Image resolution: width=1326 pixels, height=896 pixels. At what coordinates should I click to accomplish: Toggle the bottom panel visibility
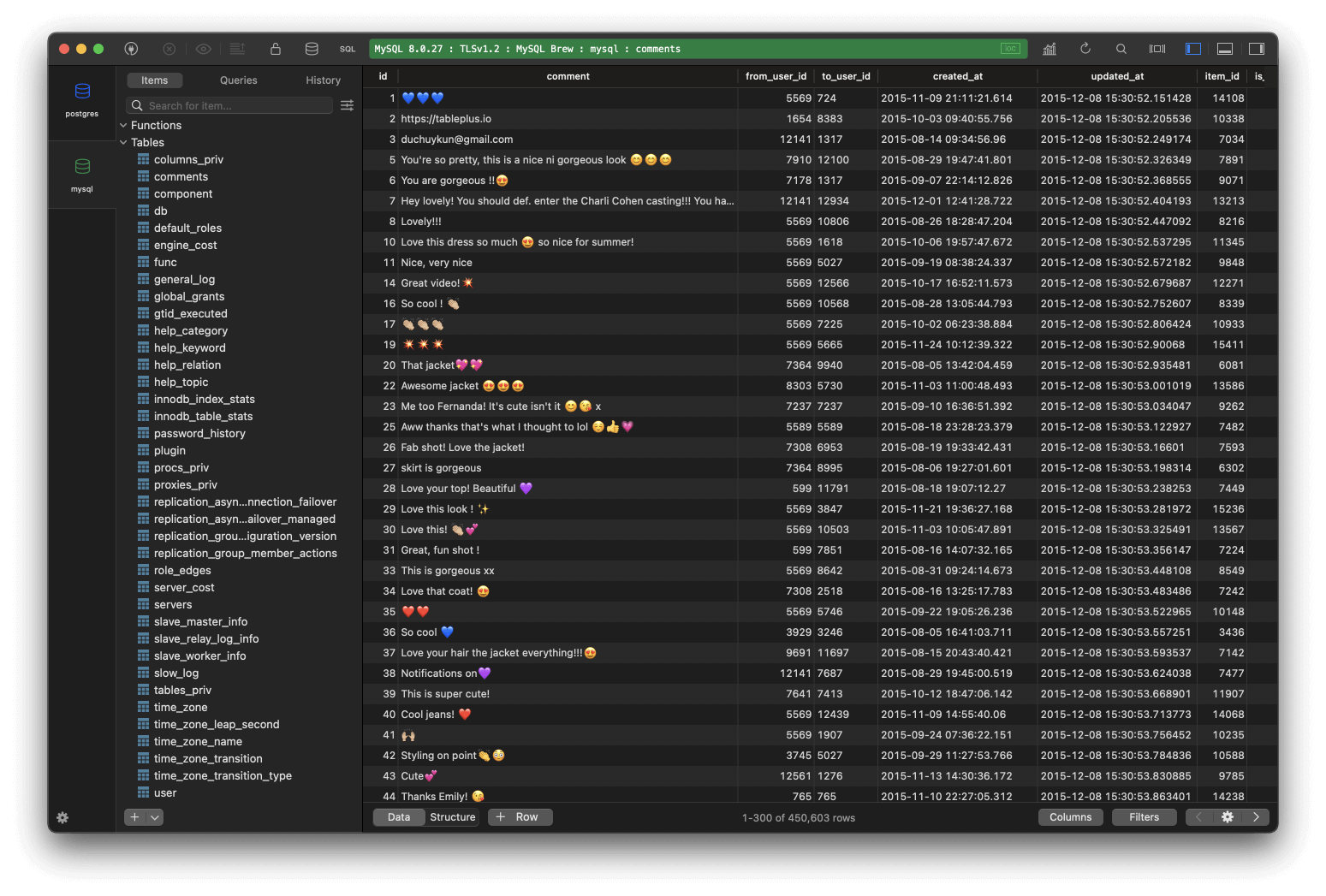tap(1224, 49)
